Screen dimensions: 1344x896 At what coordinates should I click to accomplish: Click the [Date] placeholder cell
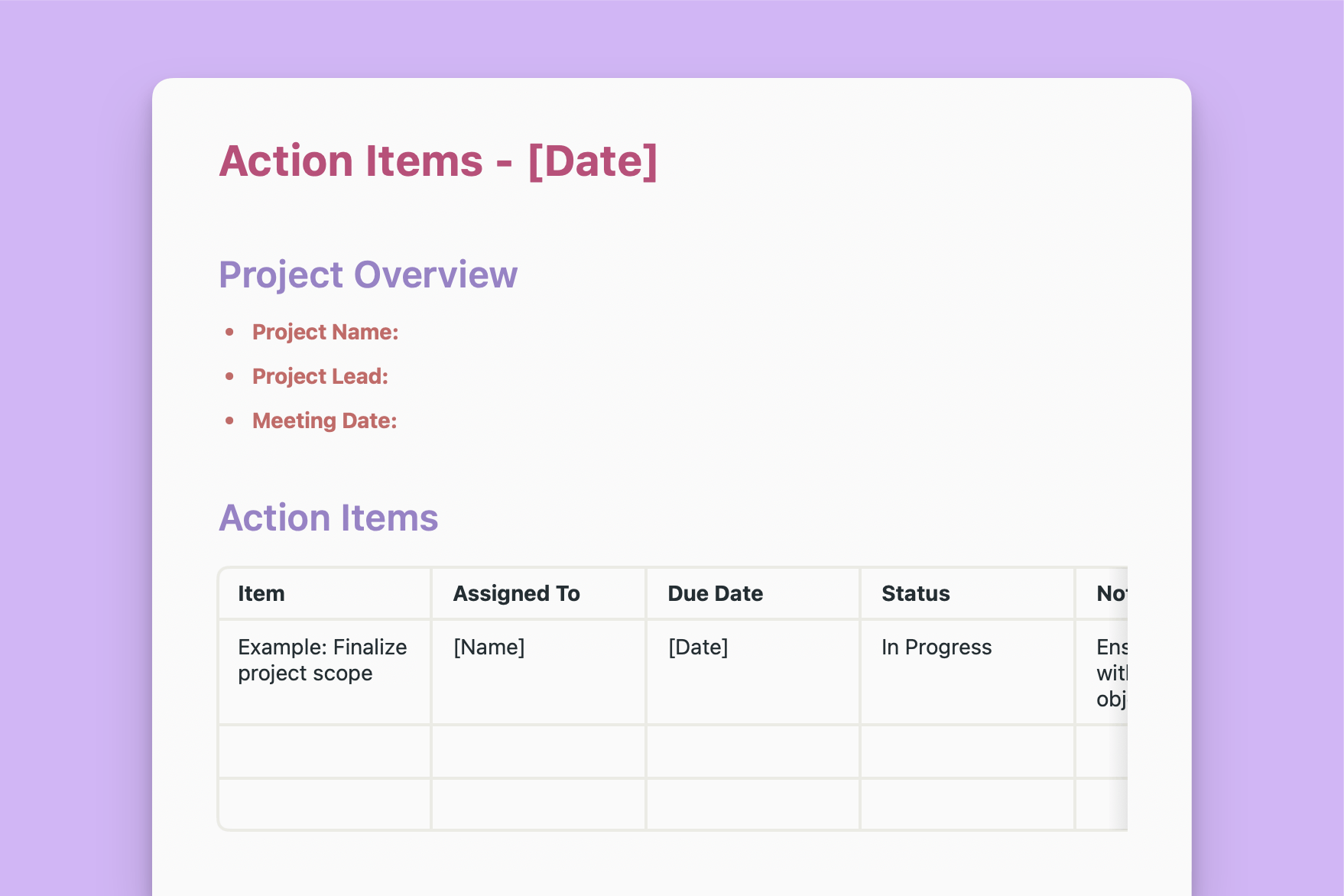pos(697,647)
